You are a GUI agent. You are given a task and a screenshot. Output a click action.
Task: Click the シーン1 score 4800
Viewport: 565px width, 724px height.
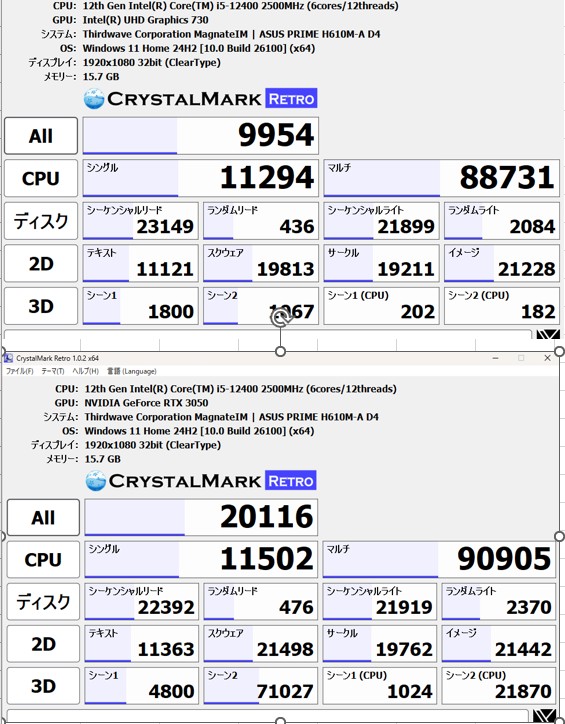click(x=142, y=686)
